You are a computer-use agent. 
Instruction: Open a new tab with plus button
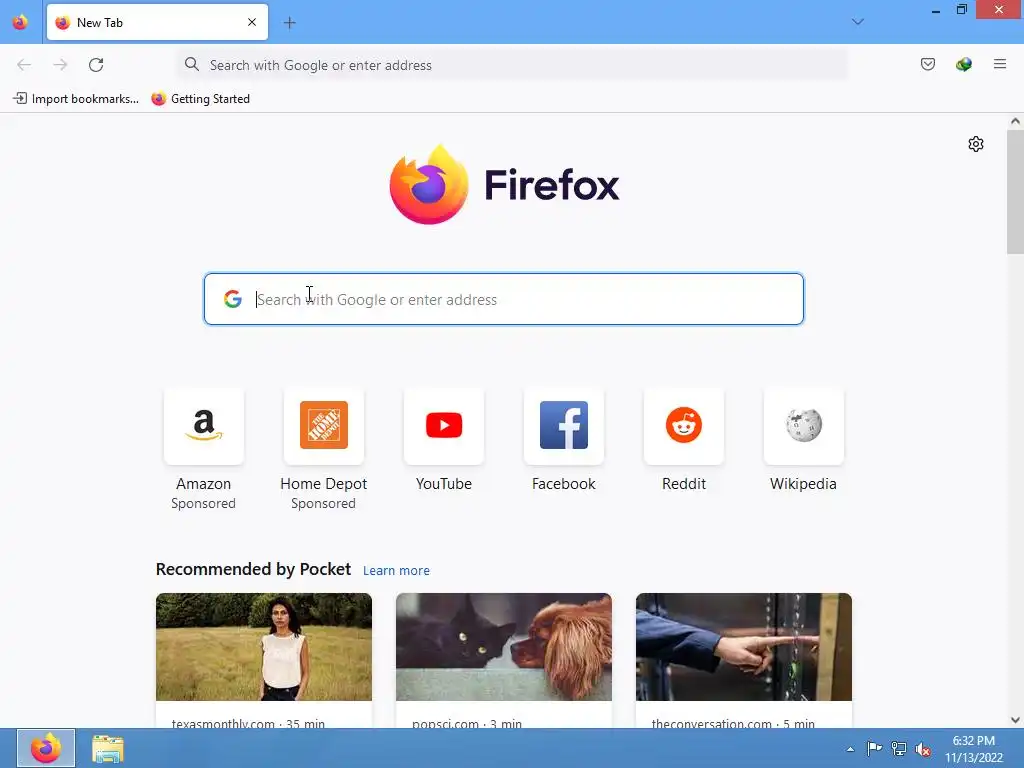coord(289,23)
